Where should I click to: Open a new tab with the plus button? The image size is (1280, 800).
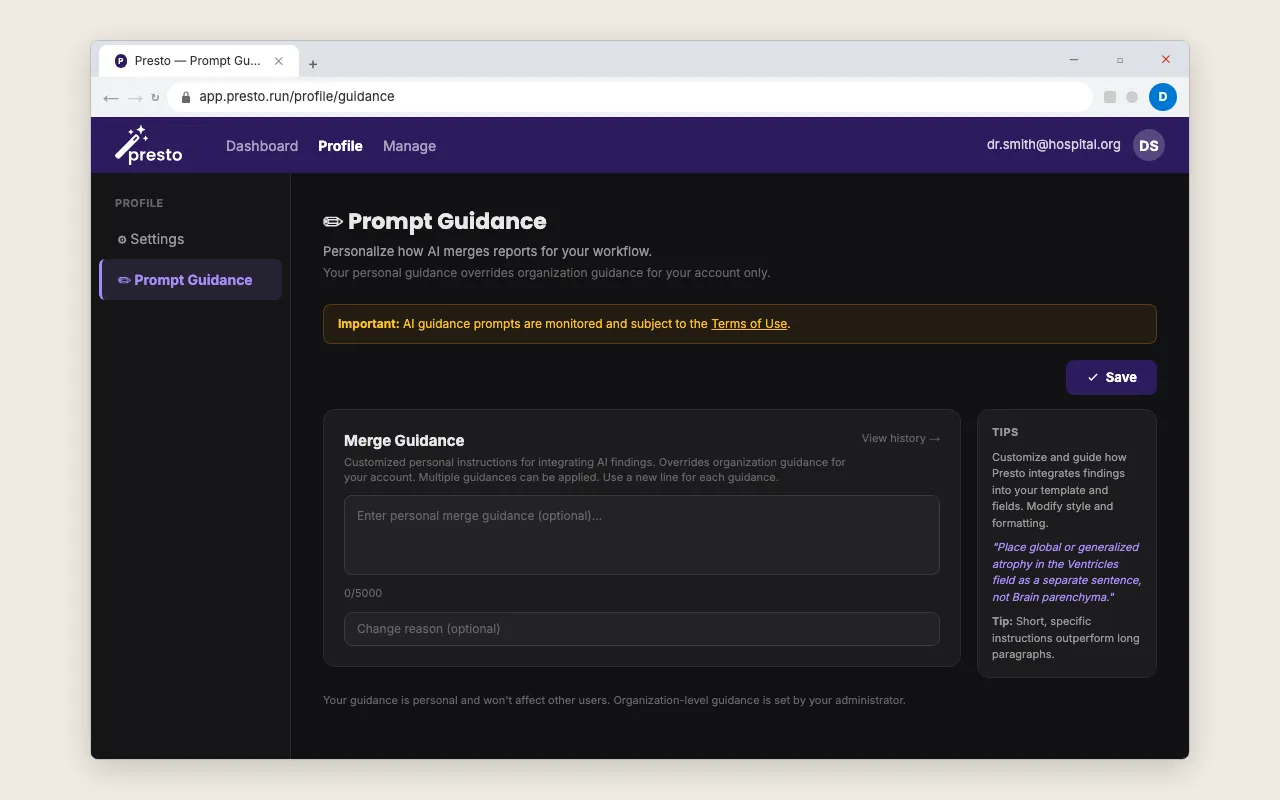[x=313, y=63]
